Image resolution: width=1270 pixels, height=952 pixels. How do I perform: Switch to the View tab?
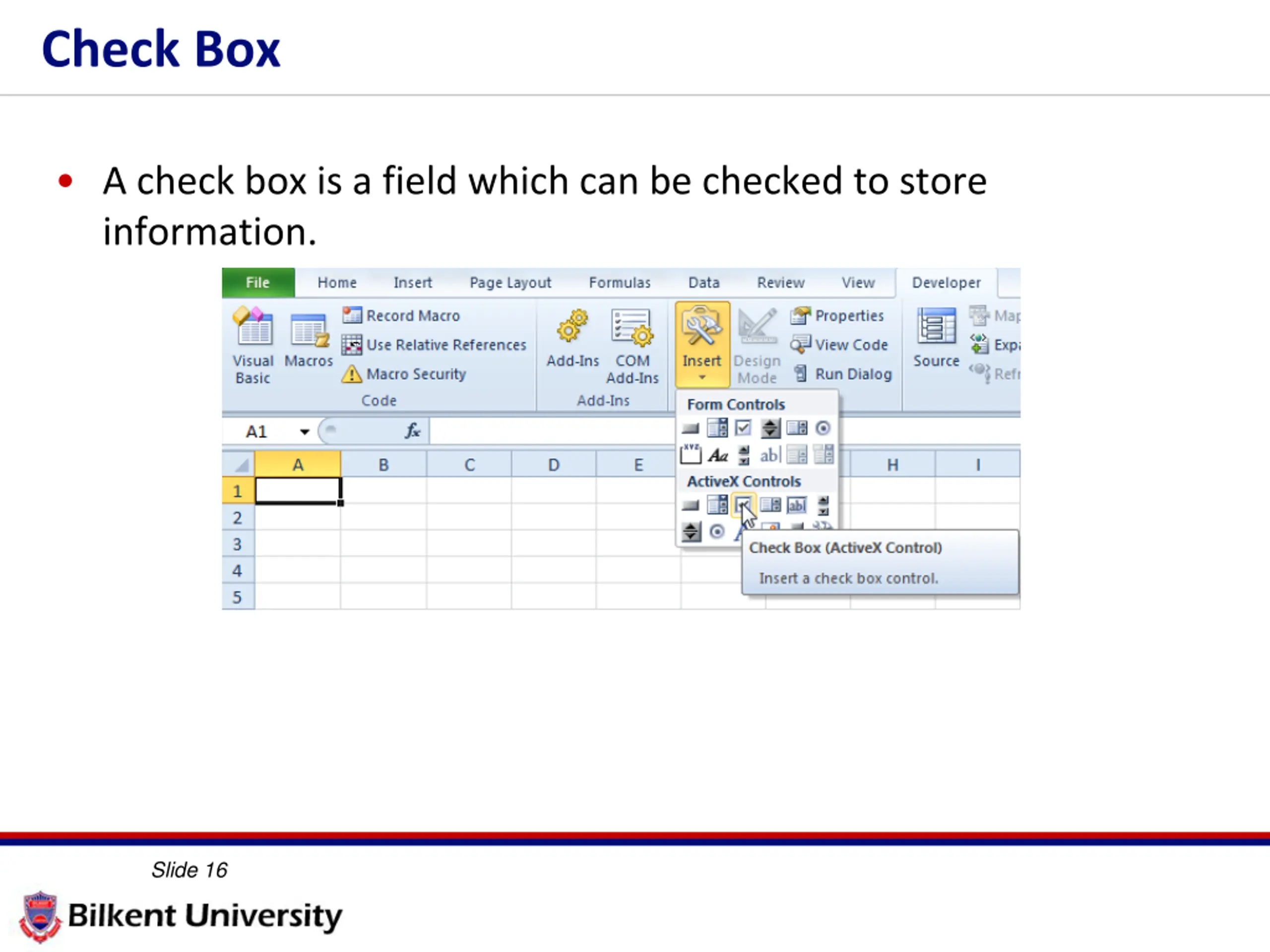click(x=858, y=282)
